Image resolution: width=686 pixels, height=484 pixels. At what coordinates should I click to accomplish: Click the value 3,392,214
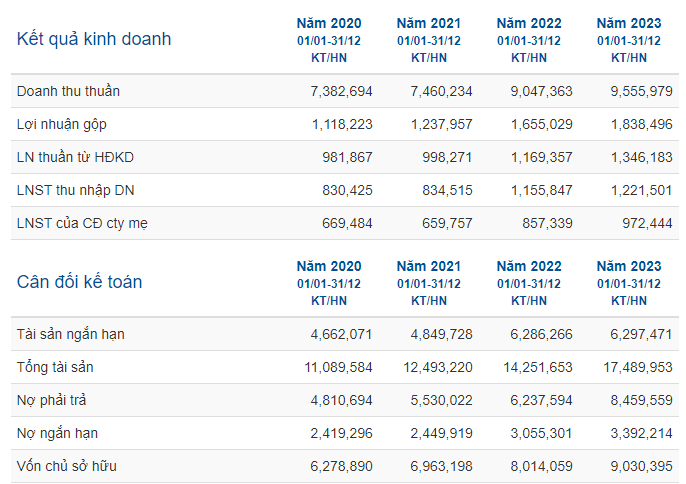click(641, 434)
